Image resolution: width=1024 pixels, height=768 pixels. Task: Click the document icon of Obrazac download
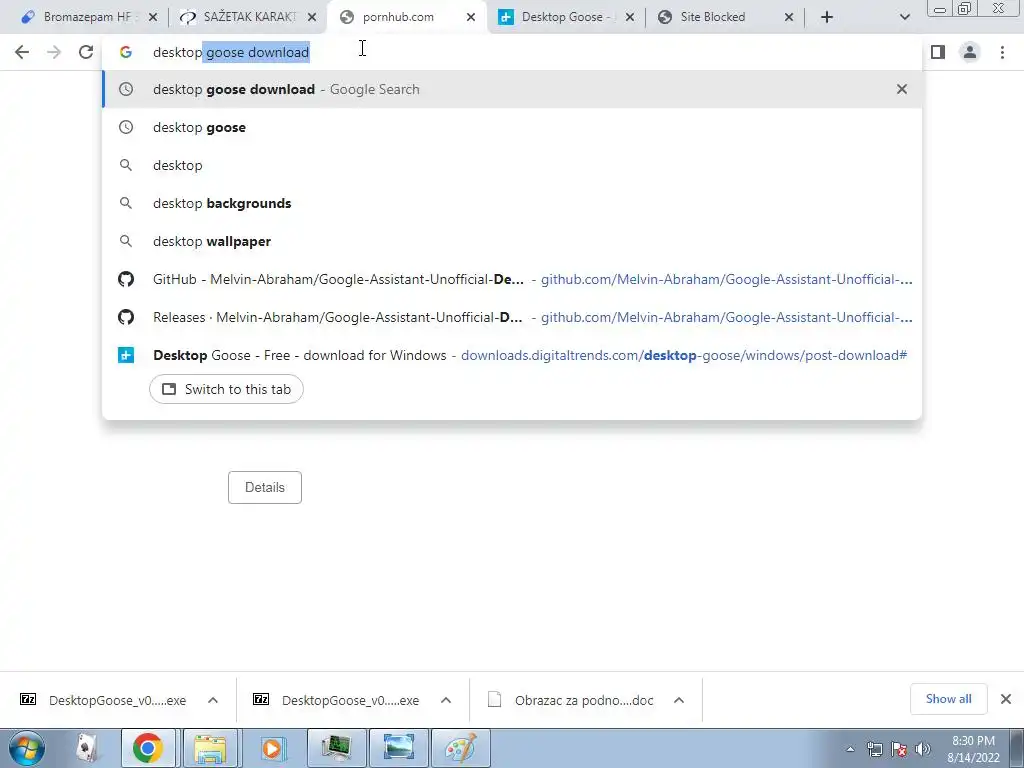[494, 699]
